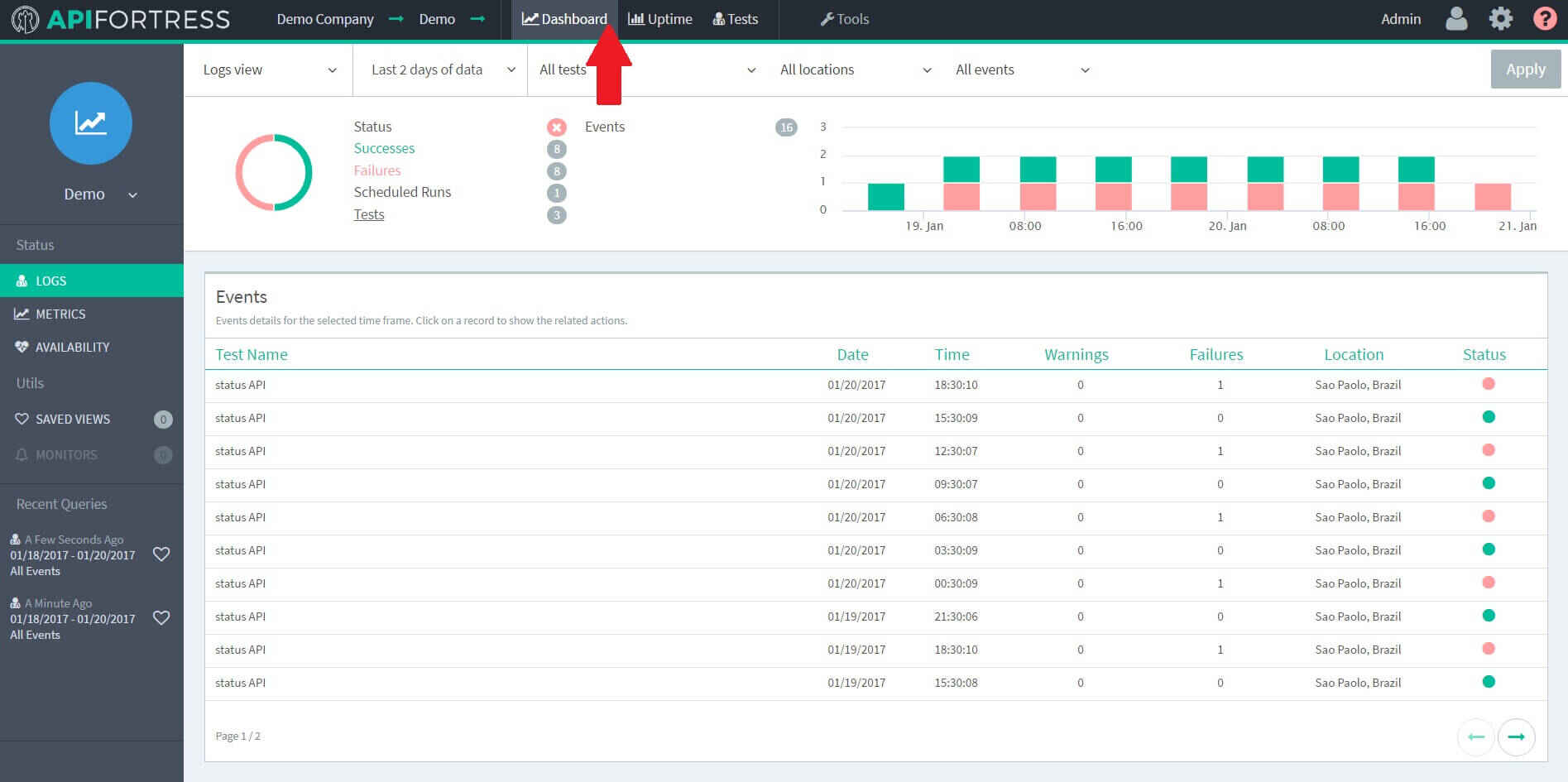
Task: Open the All locations dropdown
Action: [852, 70]
